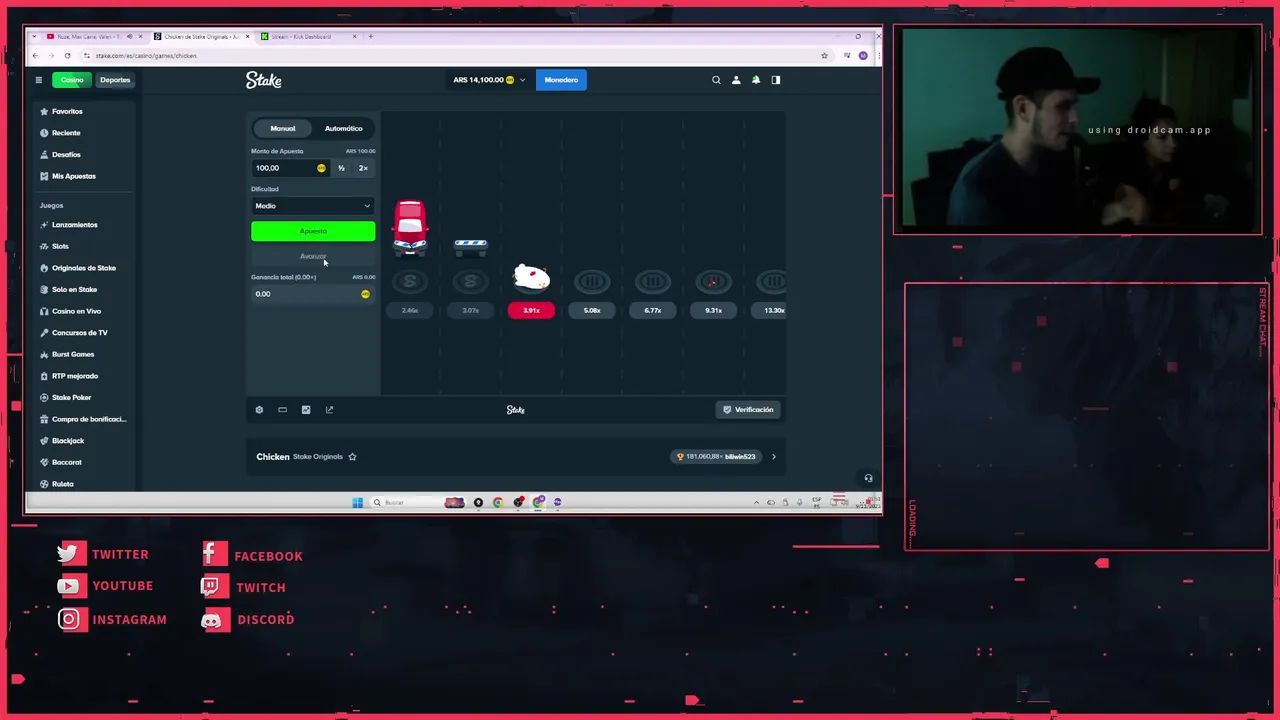
Task: Click the pop-out game icon
Action: pyautogui.click(x=329, y=410)
